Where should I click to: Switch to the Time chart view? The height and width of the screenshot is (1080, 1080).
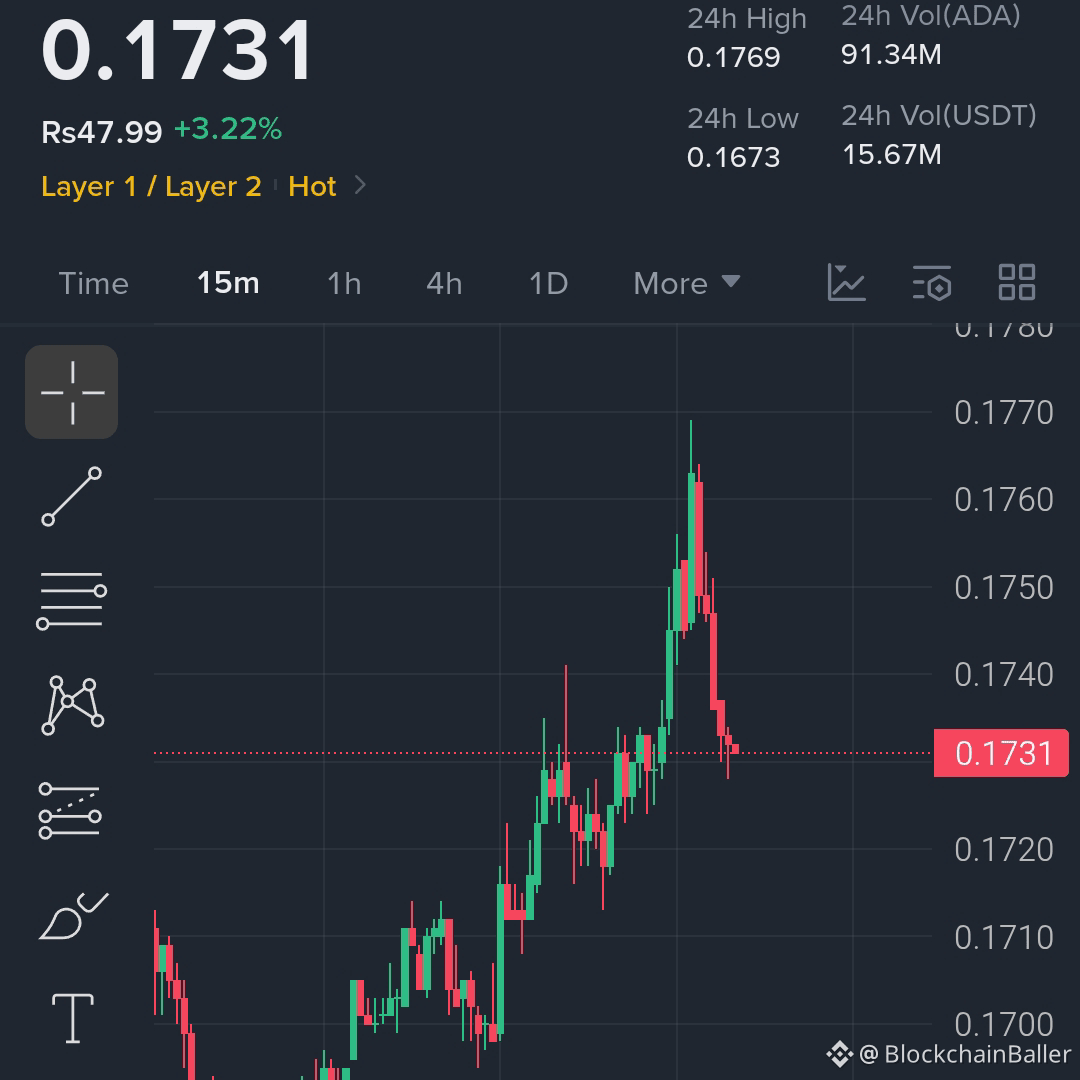[94, 284]
